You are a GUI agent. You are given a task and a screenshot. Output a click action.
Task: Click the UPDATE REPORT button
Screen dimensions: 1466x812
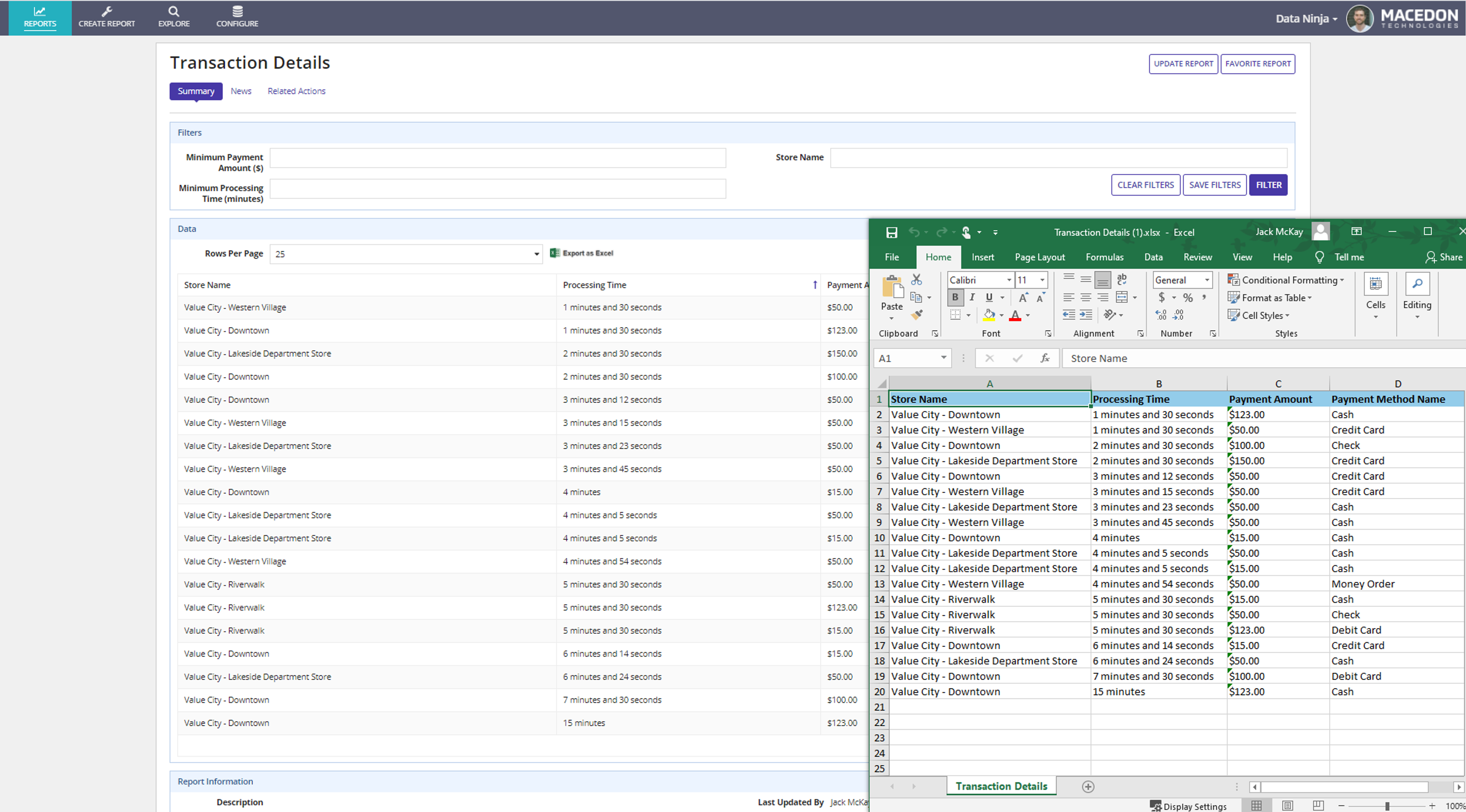pyautogui.click(x=1183, y=64)
